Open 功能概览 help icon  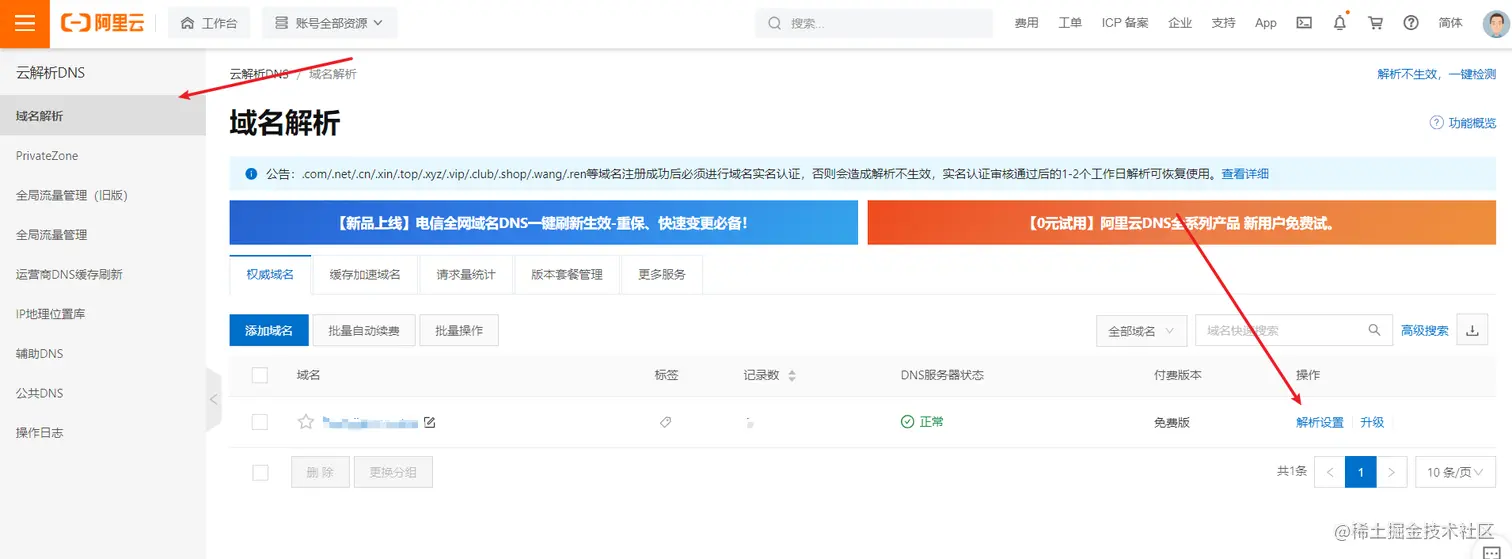point(1437,123)
